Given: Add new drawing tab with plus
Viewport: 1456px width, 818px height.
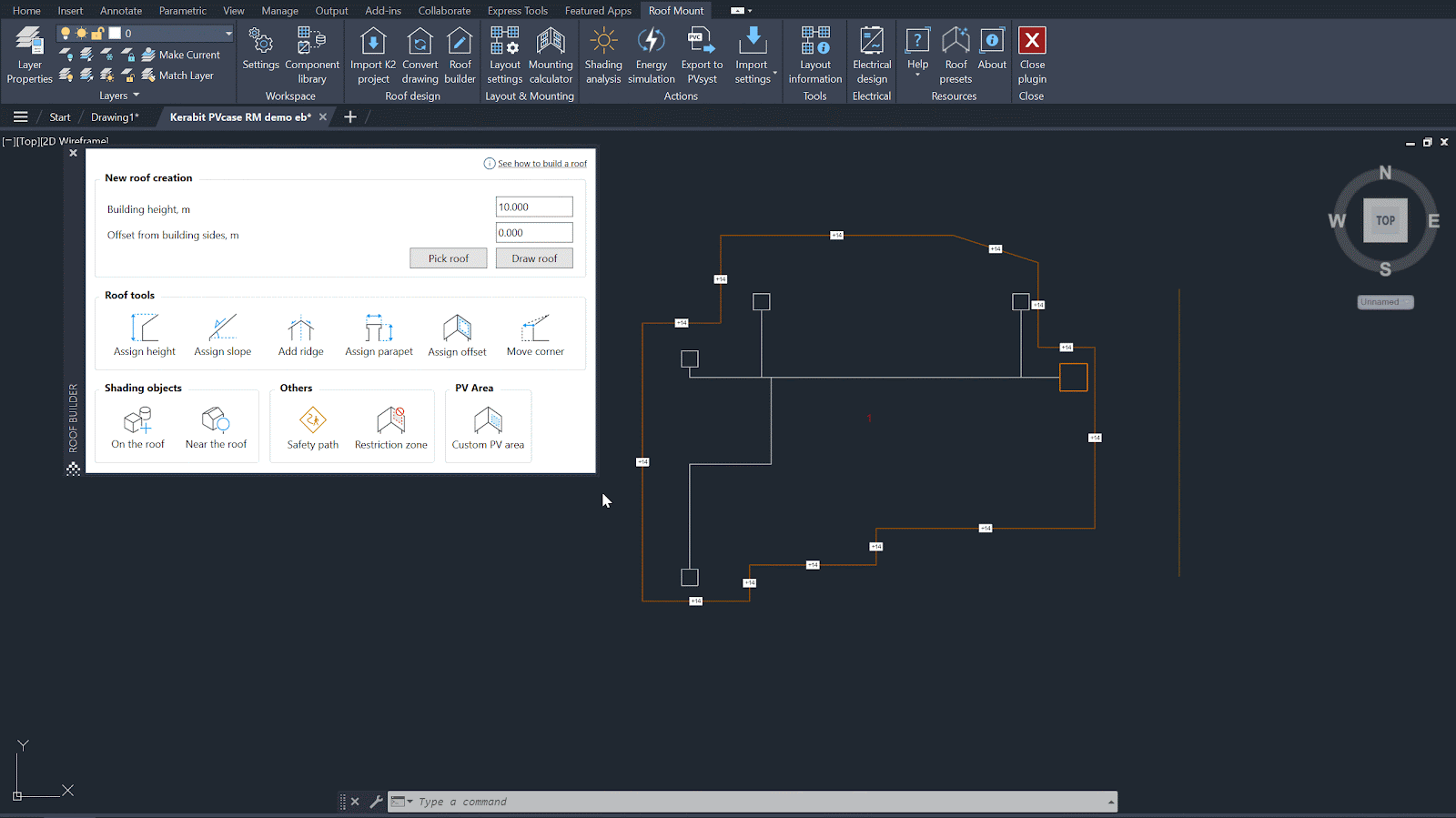Looking at the screenshot, I should pyautogui.click(x=350, y=116).
